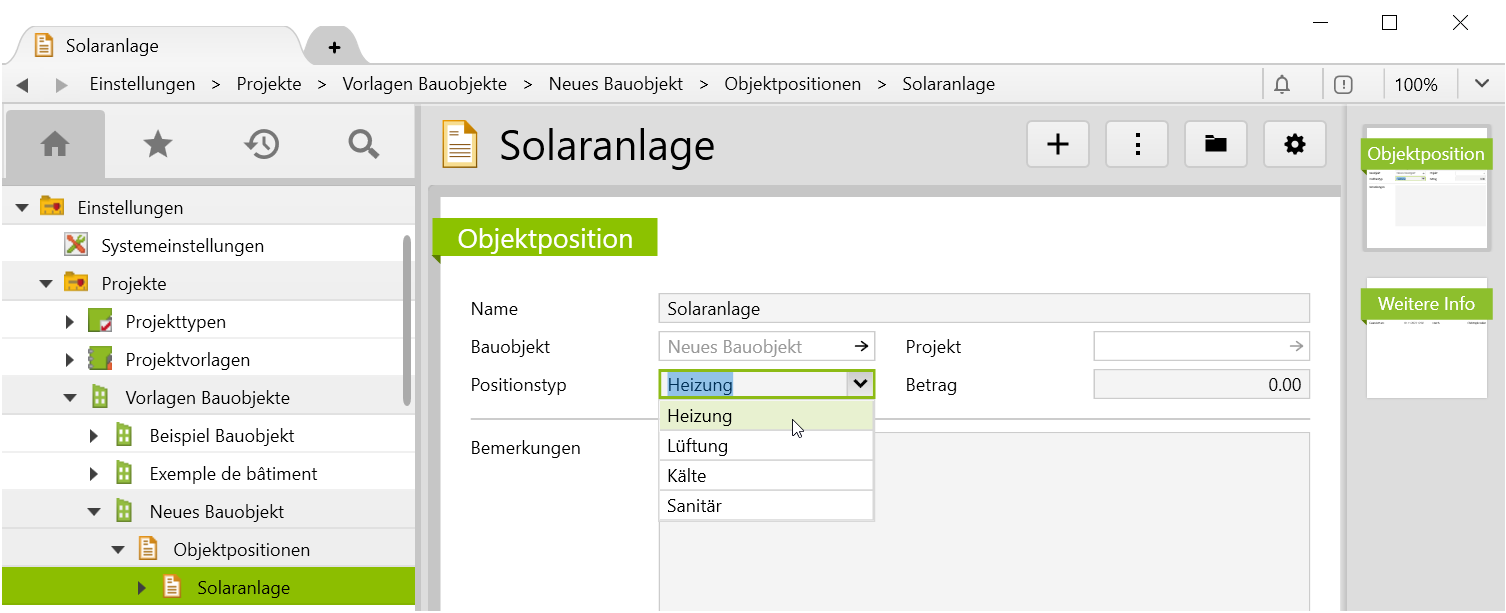Expand the Beispiel Bauobjekt node

[94, 436]
